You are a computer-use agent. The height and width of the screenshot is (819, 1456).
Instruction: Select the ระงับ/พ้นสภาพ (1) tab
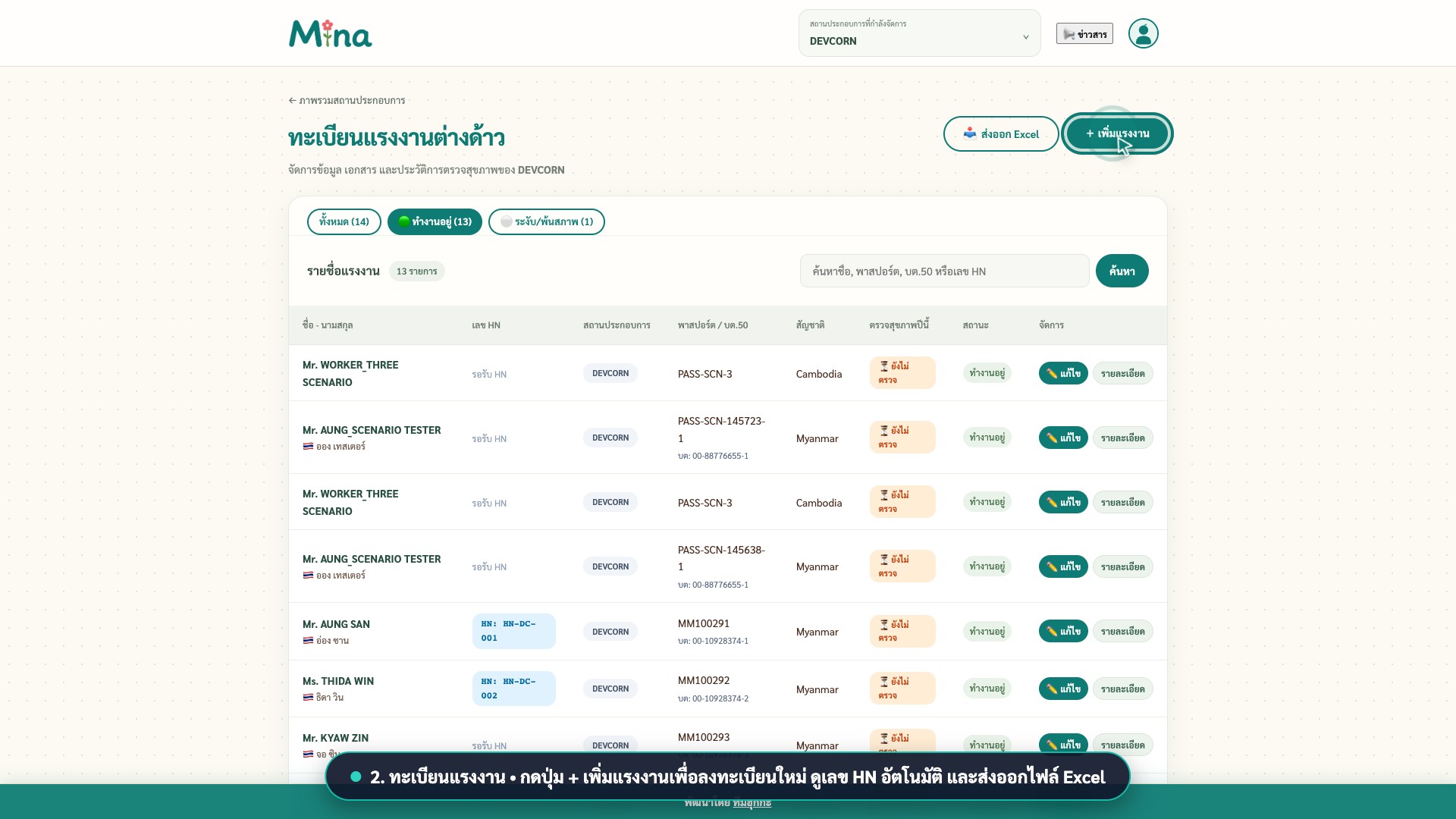[547, 221]
